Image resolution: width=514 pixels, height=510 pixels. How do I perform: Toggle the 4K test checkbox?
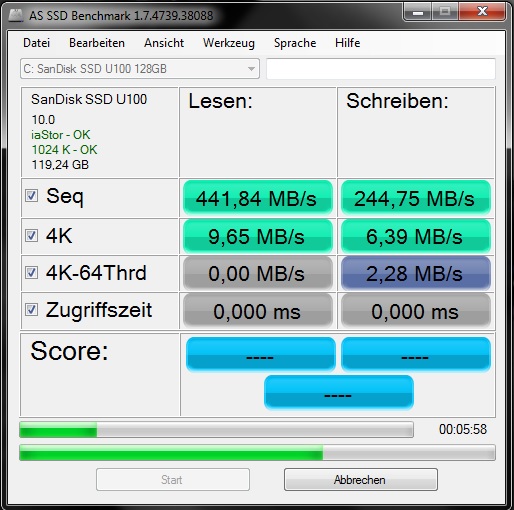click(x=32, y=236)
